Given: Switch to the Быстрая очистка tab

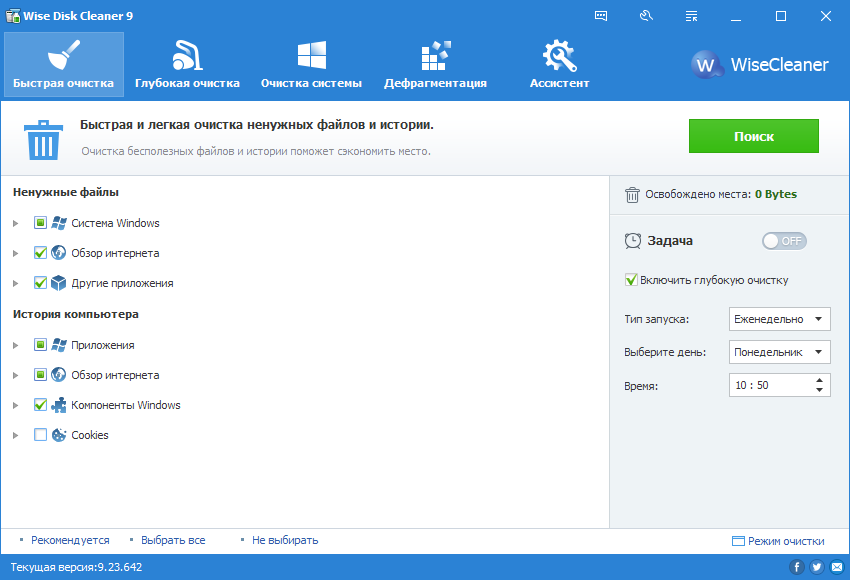Looking at the screenshot, I should pos(63,65).
